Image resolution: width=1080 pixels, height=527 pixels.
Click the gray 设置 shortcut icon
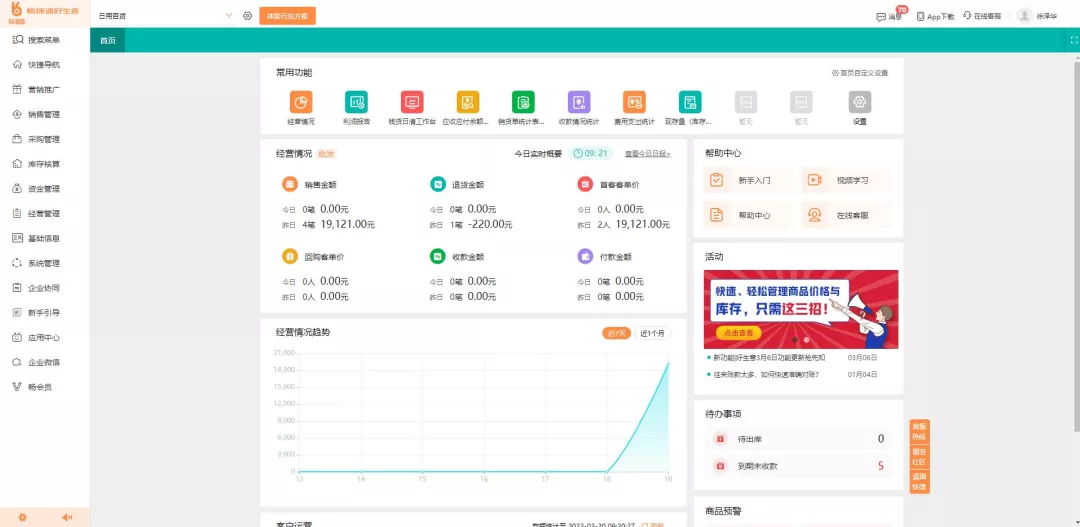[860, 102]
